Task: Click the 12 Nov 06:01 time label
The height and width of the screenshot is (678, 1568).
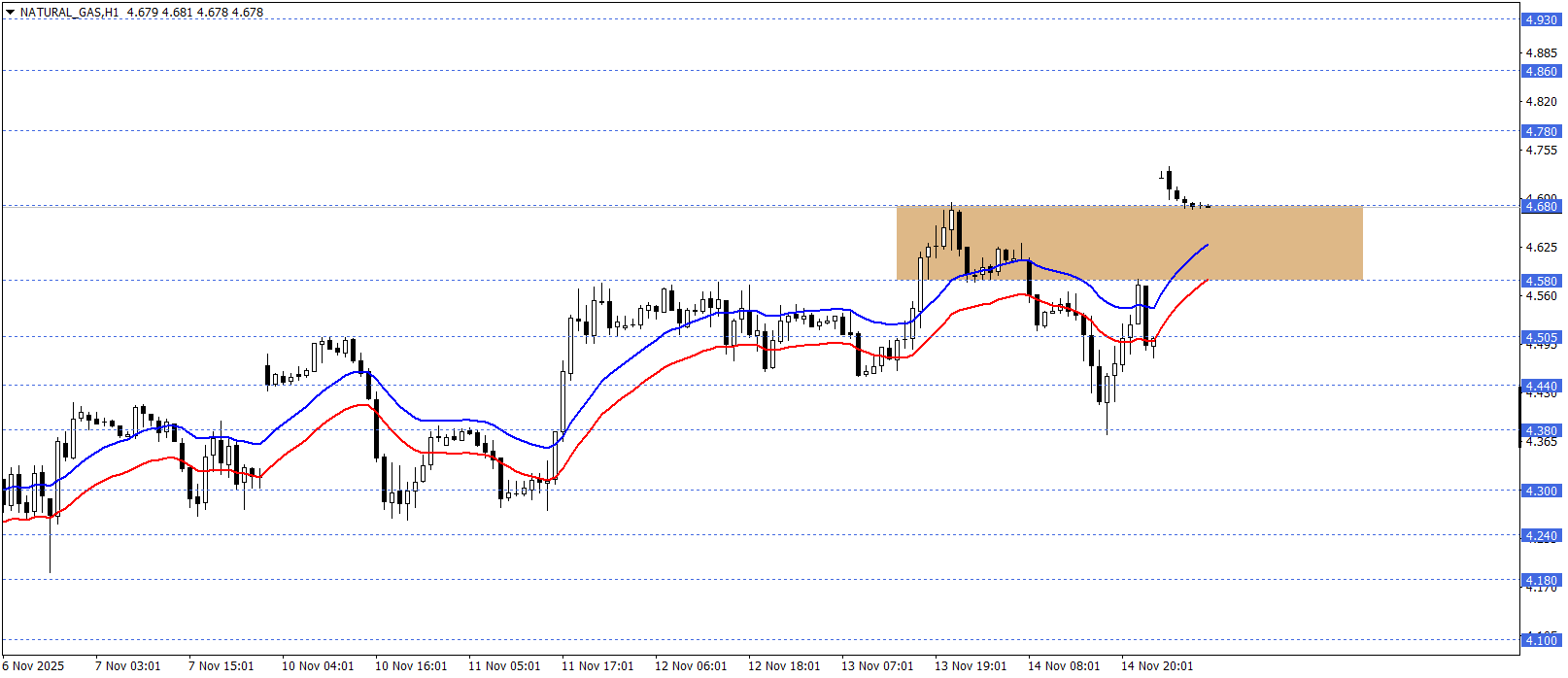Action: [691, 666]
